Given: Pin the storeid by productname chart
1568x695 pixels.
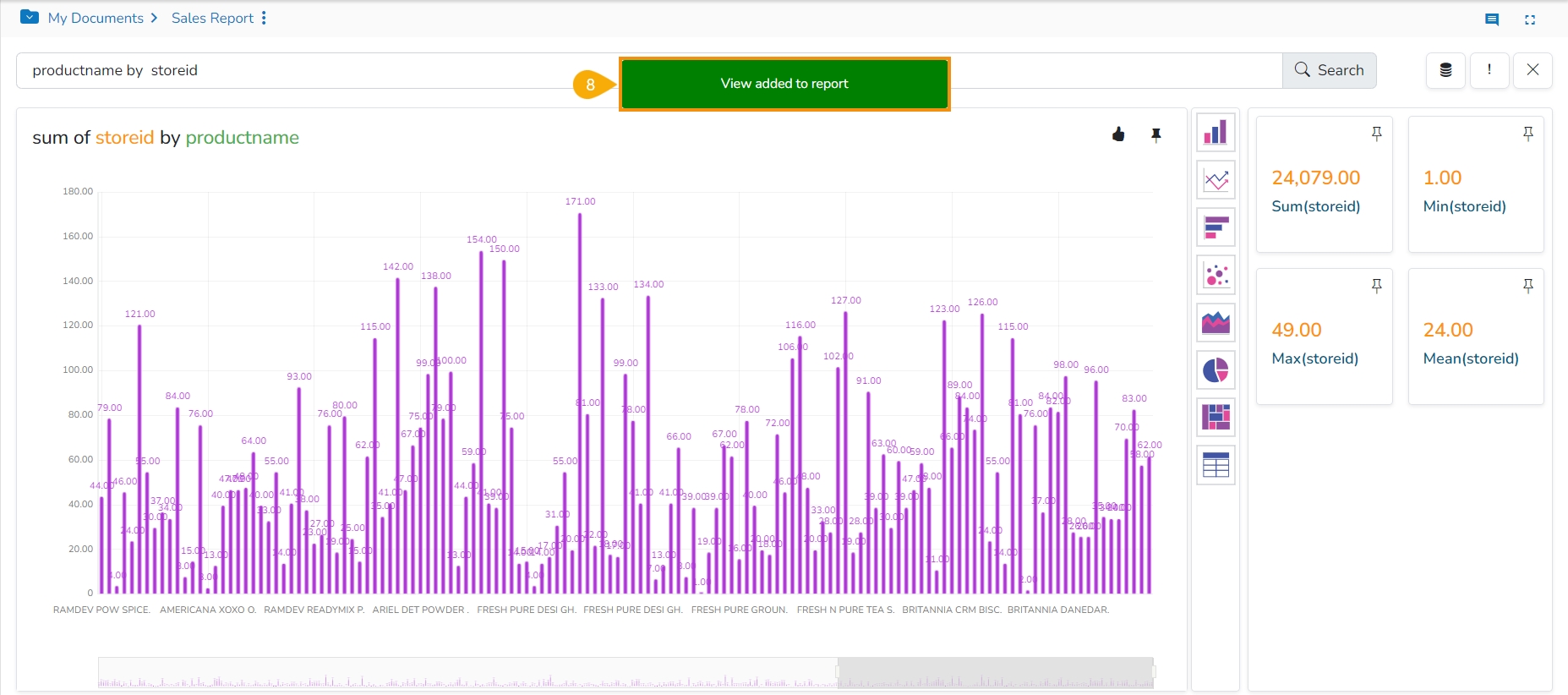Looking at the screenshot, I should coord(1156,135).
